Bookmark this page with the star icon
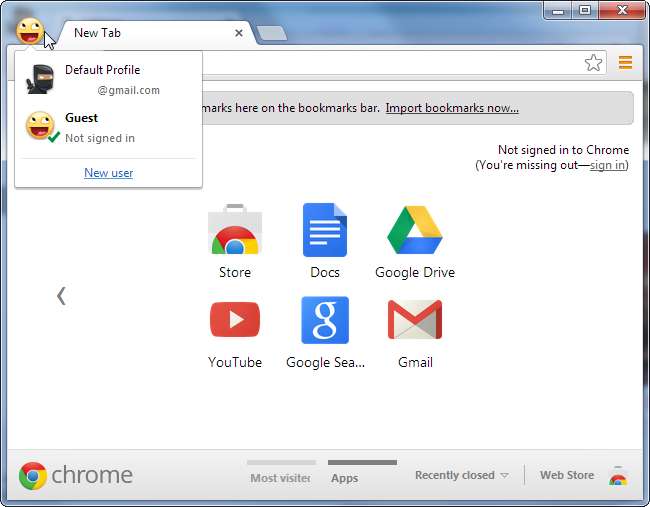Screen dimensions: 650x507 pos(593,63)
